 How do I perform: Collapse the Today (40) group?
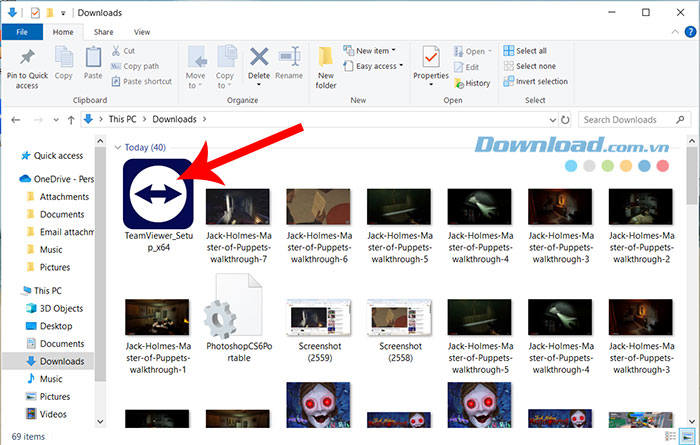[x=118, y=147]
